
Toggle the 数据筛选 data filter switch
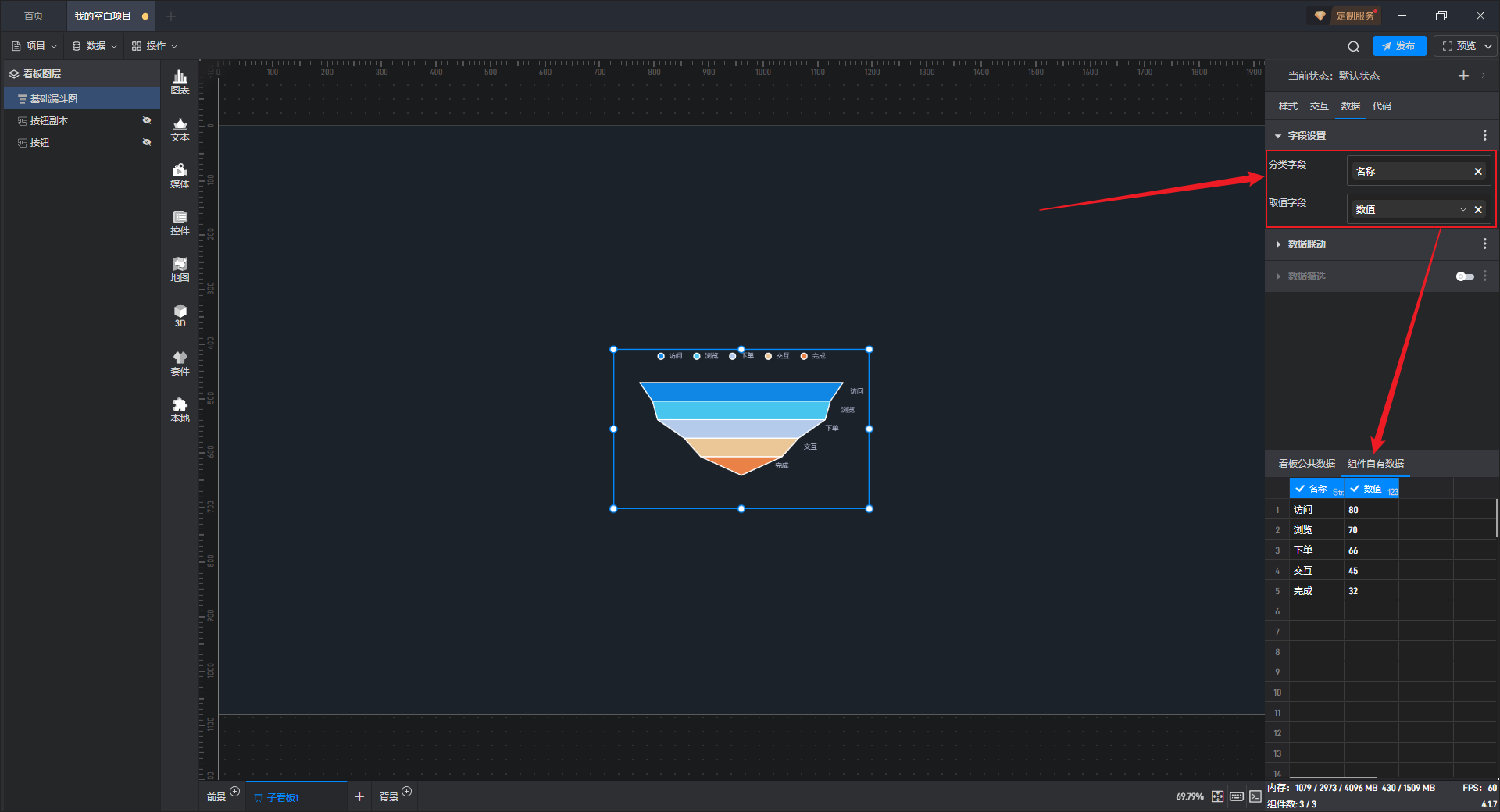[1465, 276]
